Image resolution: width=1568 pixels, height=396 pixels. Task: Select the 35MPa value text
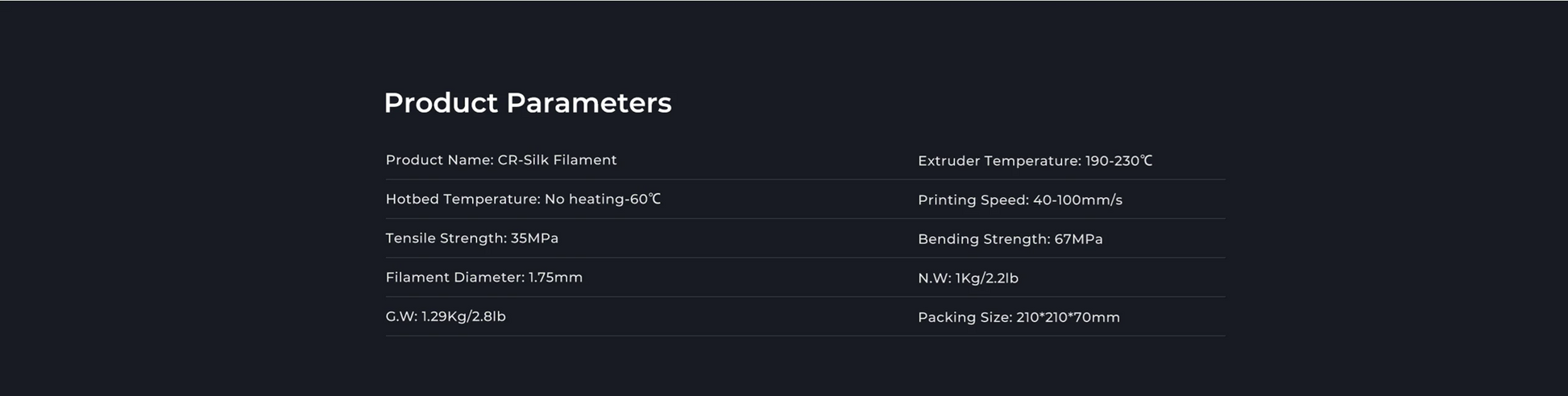[x=534, y=238]
